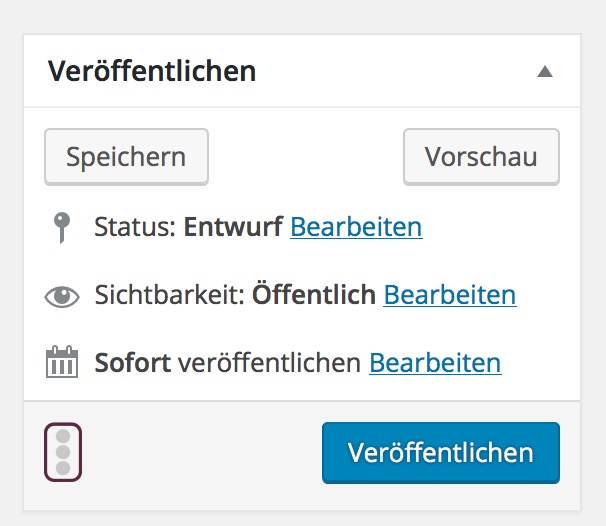Image resolution: width=606 pixels, height=526 pixels.
Task: Click the Sichtbarkeit label text
Action: point(170,295)
